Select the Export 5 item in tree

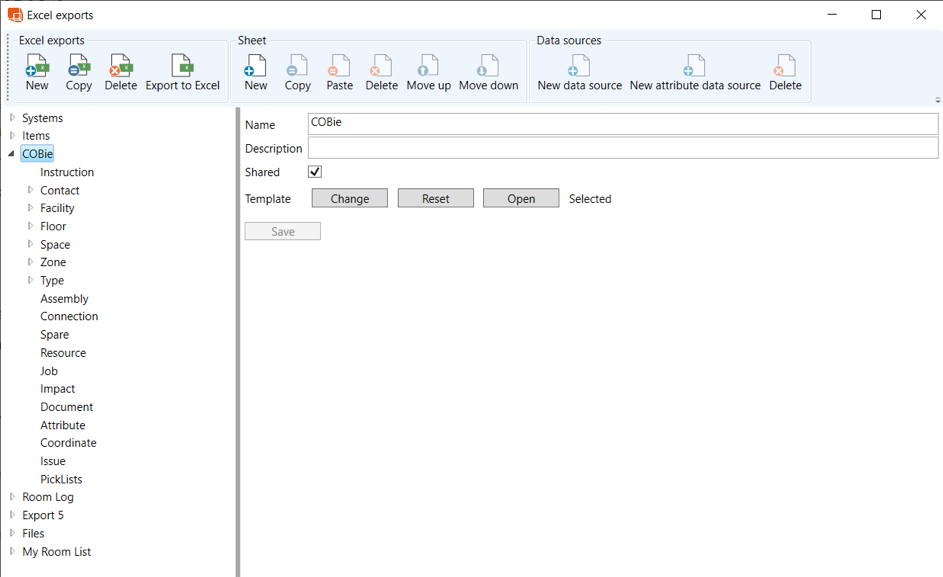pyautogui.click(x=43, y=515)
